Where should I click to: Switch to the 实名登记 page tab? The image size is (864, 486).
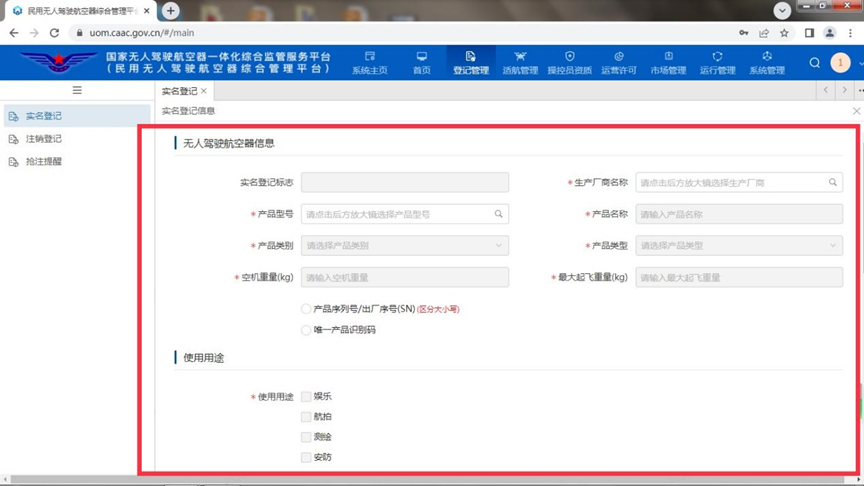pos(180,91)
